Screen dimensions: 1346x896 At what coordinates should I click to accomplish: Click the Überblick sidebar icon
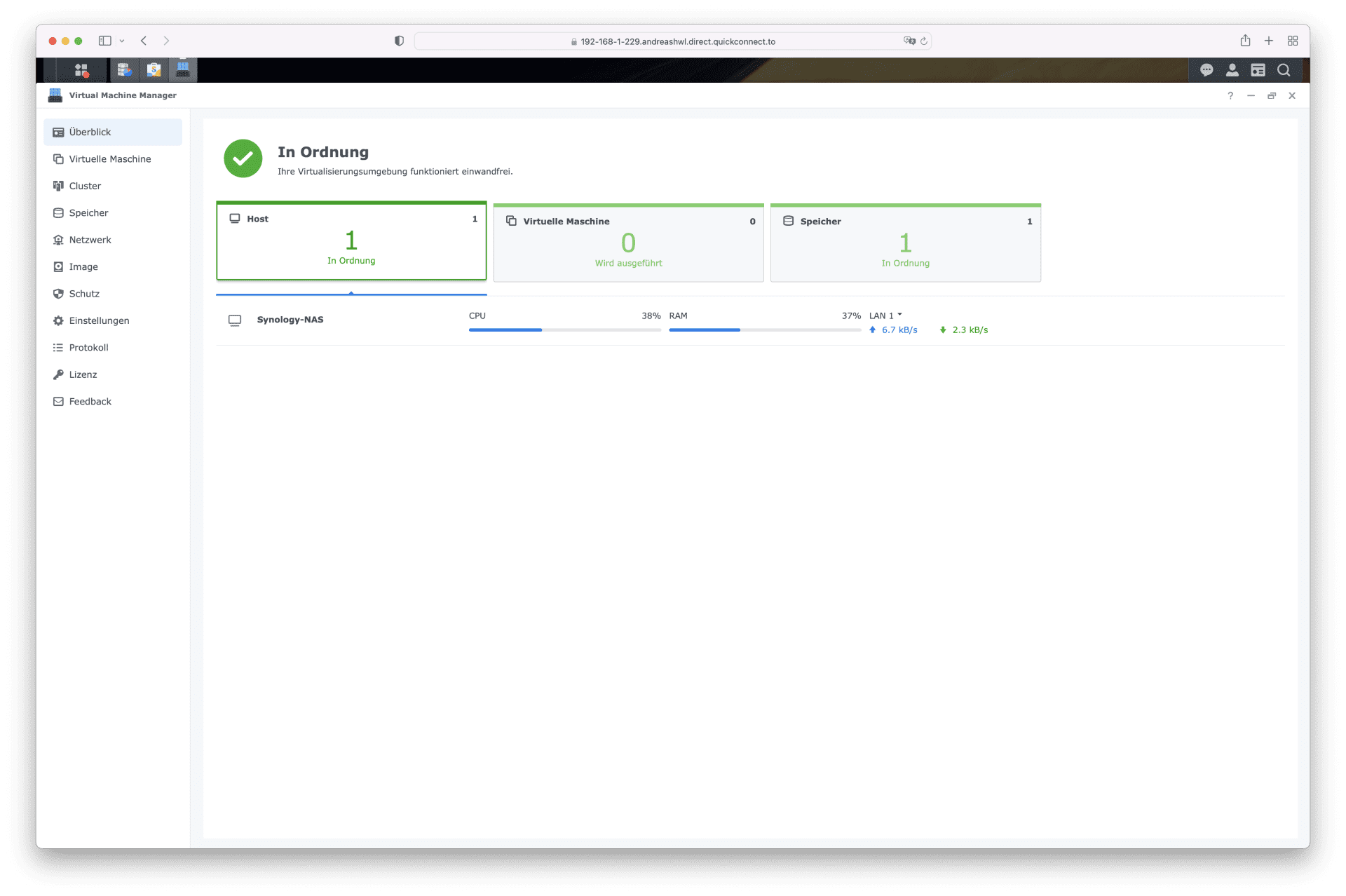tap(58, 133)
